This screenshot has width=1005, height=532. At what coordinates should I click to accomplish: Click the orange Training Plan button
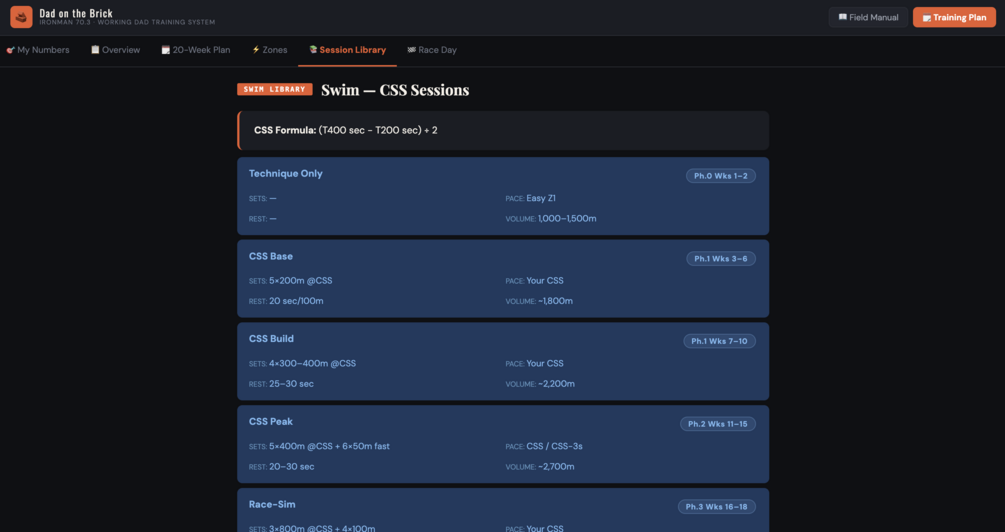click(x=954, y=17)
